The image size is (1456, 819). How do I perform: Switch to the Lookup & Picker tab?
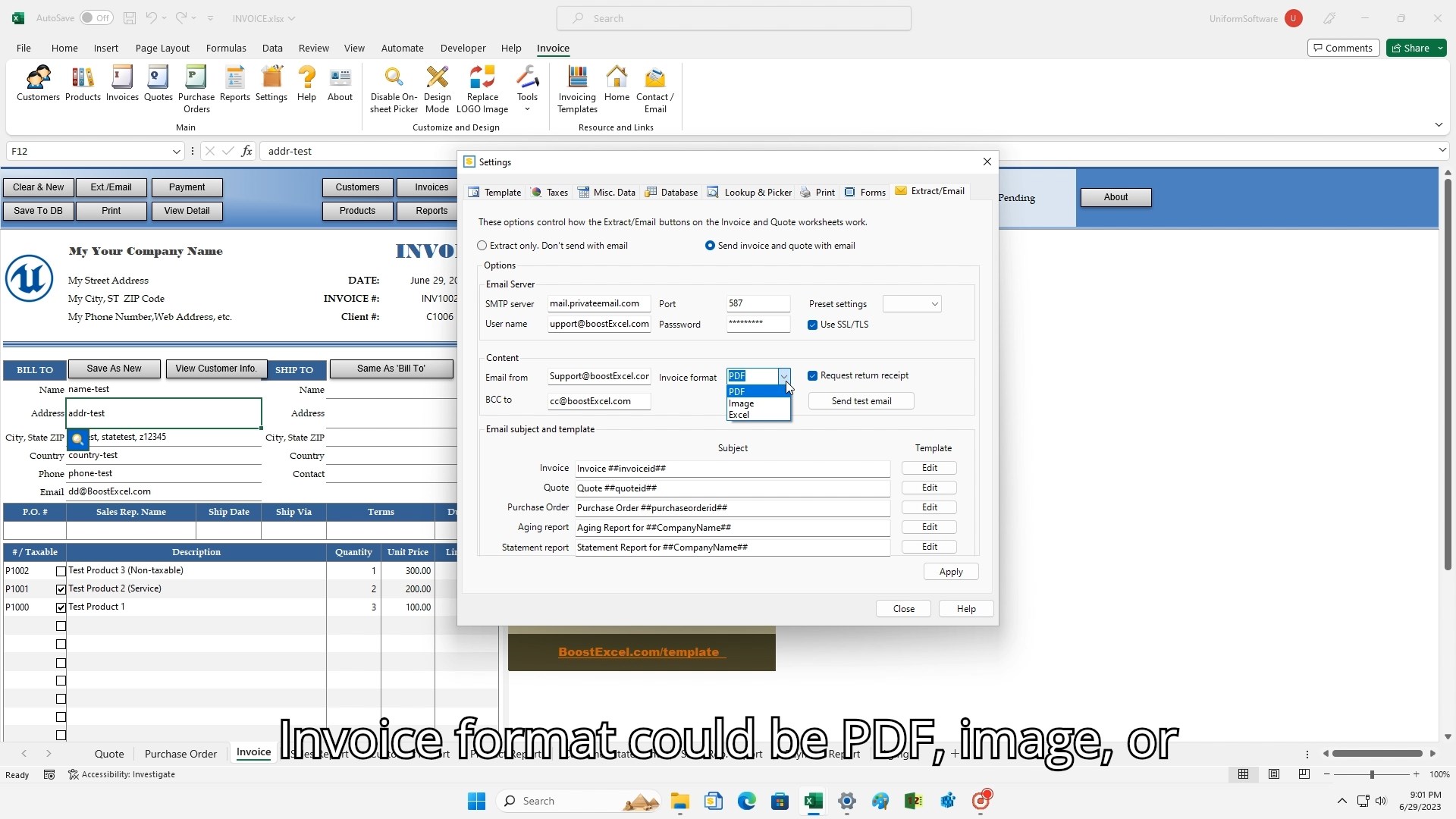click(749, 193)
